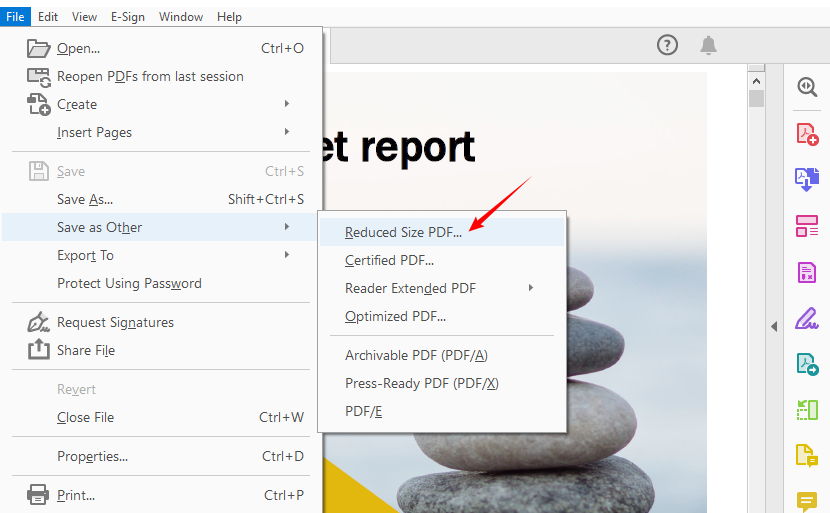Select Press-Ready PDF (PDF/X)
Image resolution: width=830 pixels, height=513 pixels.
(x=443, y=383)
